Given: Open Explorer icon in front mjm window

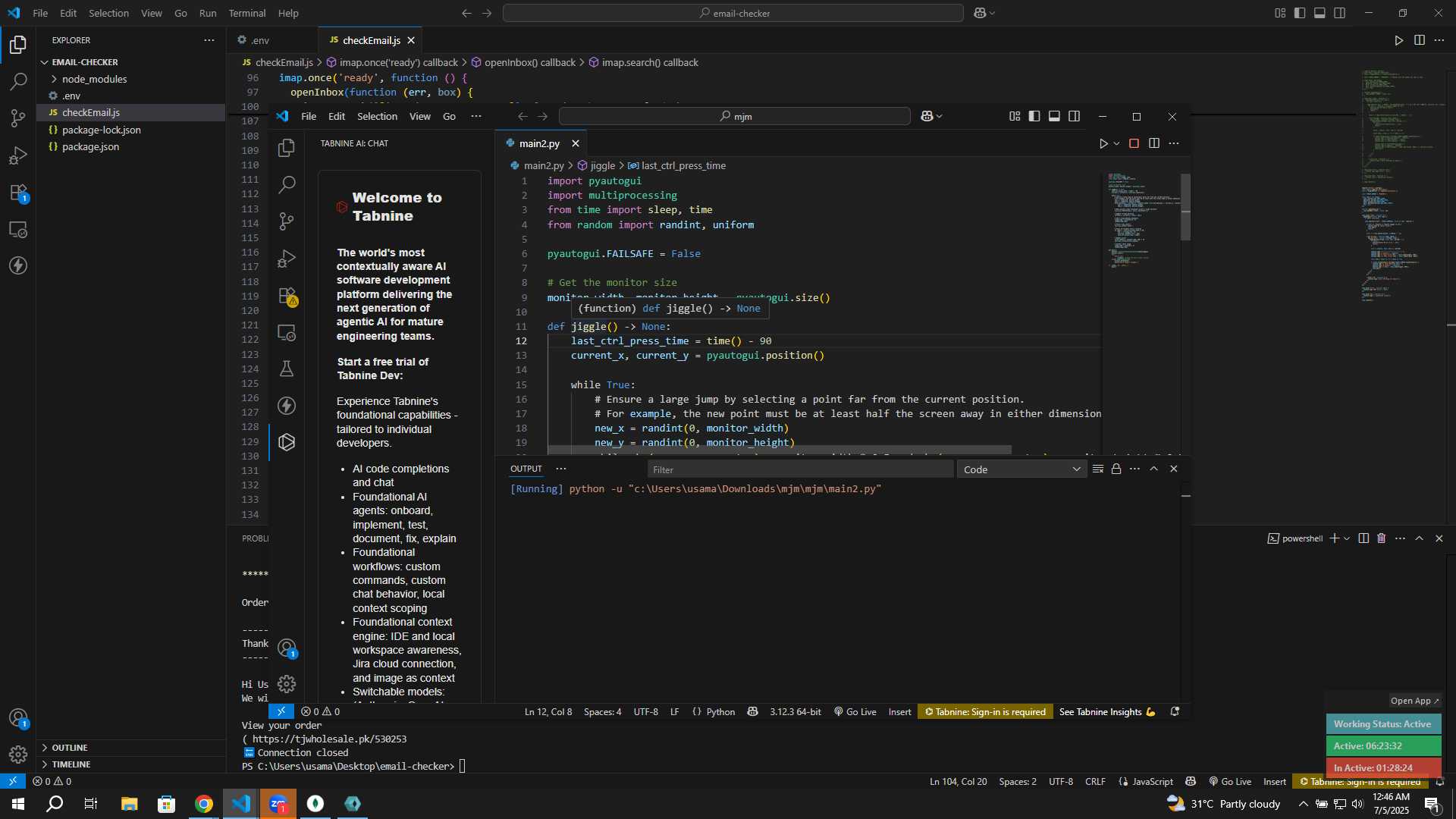Looking at the screenshot, I should click(287, 148).
